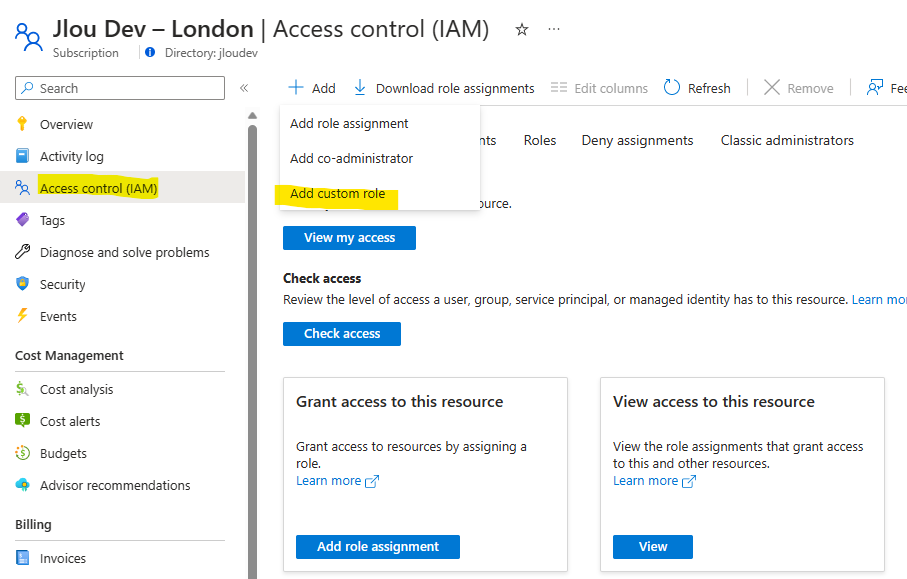Image resolution: width=907 pixels, height=579 pixels.
Task: Select Access control (IAM) in sidebar
Action: pos(98,188)
